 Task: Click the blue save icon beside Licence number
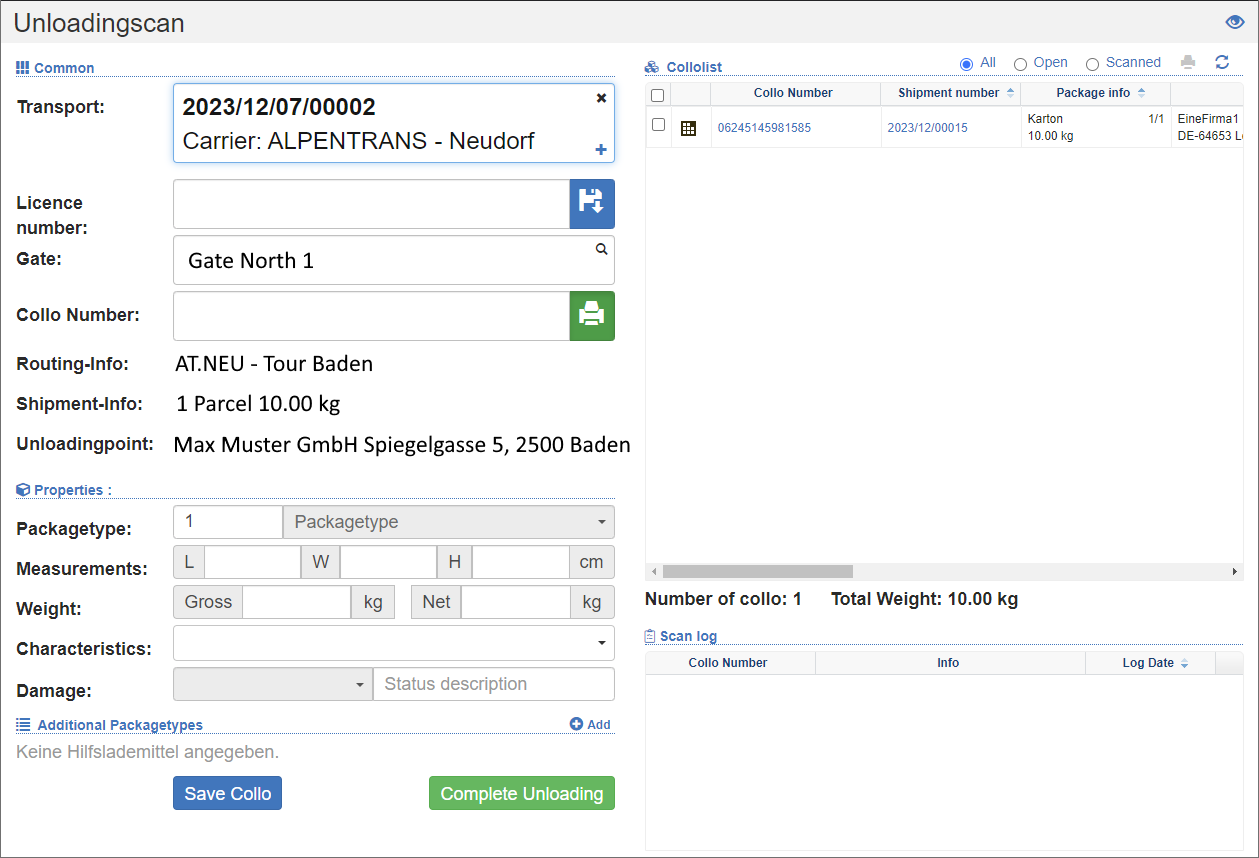pos(592,205)
